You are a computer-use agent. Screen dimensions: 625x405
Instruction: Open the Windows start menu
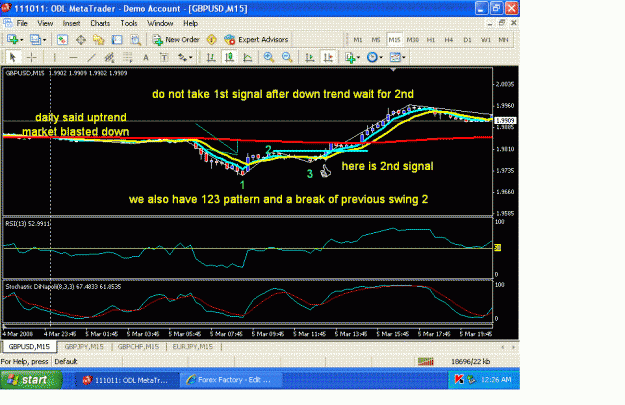tap(31, 379)
